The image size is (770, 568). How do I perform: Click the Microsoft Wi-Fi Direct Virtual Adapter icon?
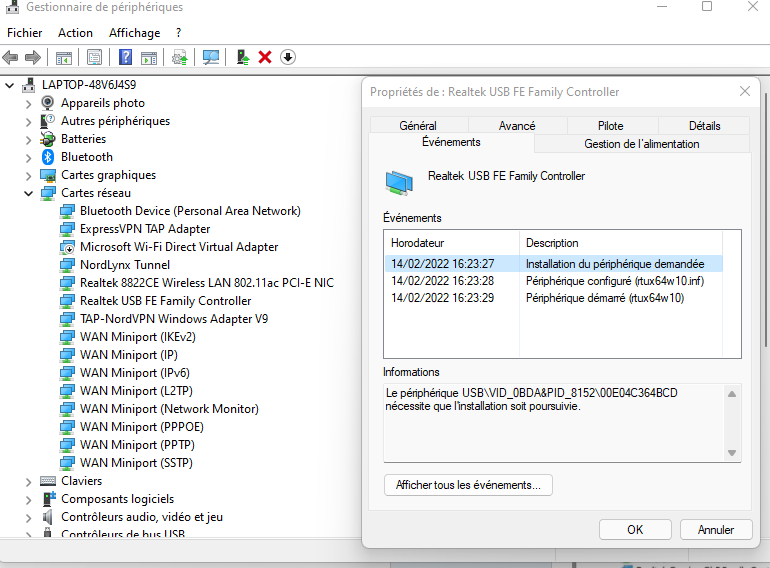click(67, 247)
